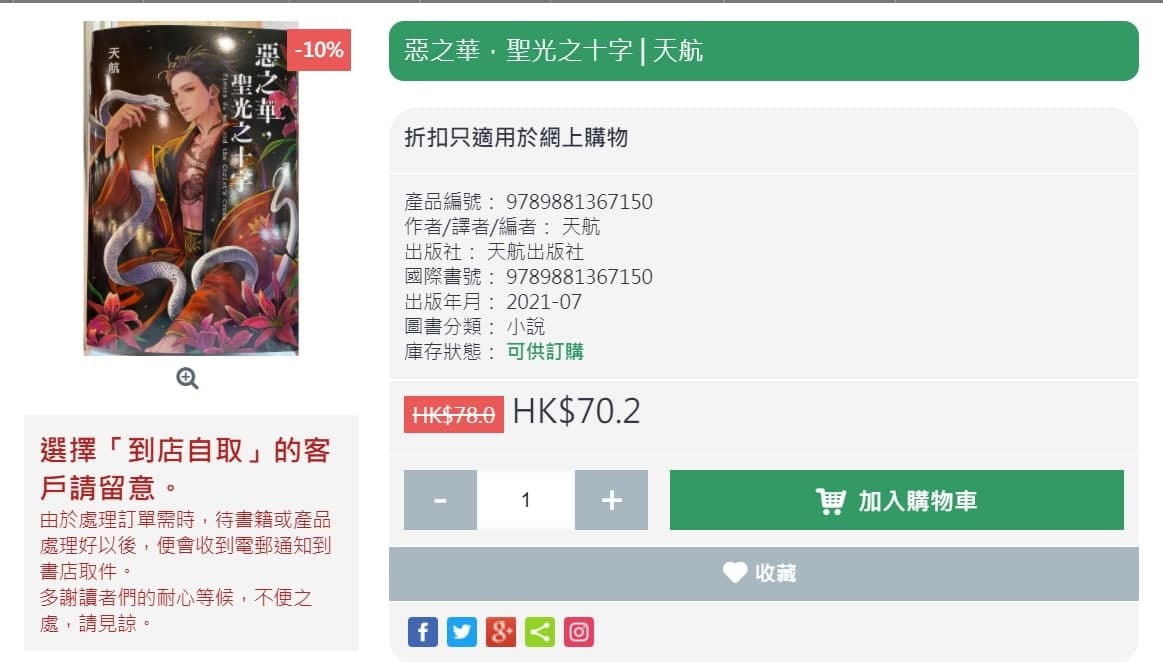Increase quantity with the plus button

click(x=611, y=500)
